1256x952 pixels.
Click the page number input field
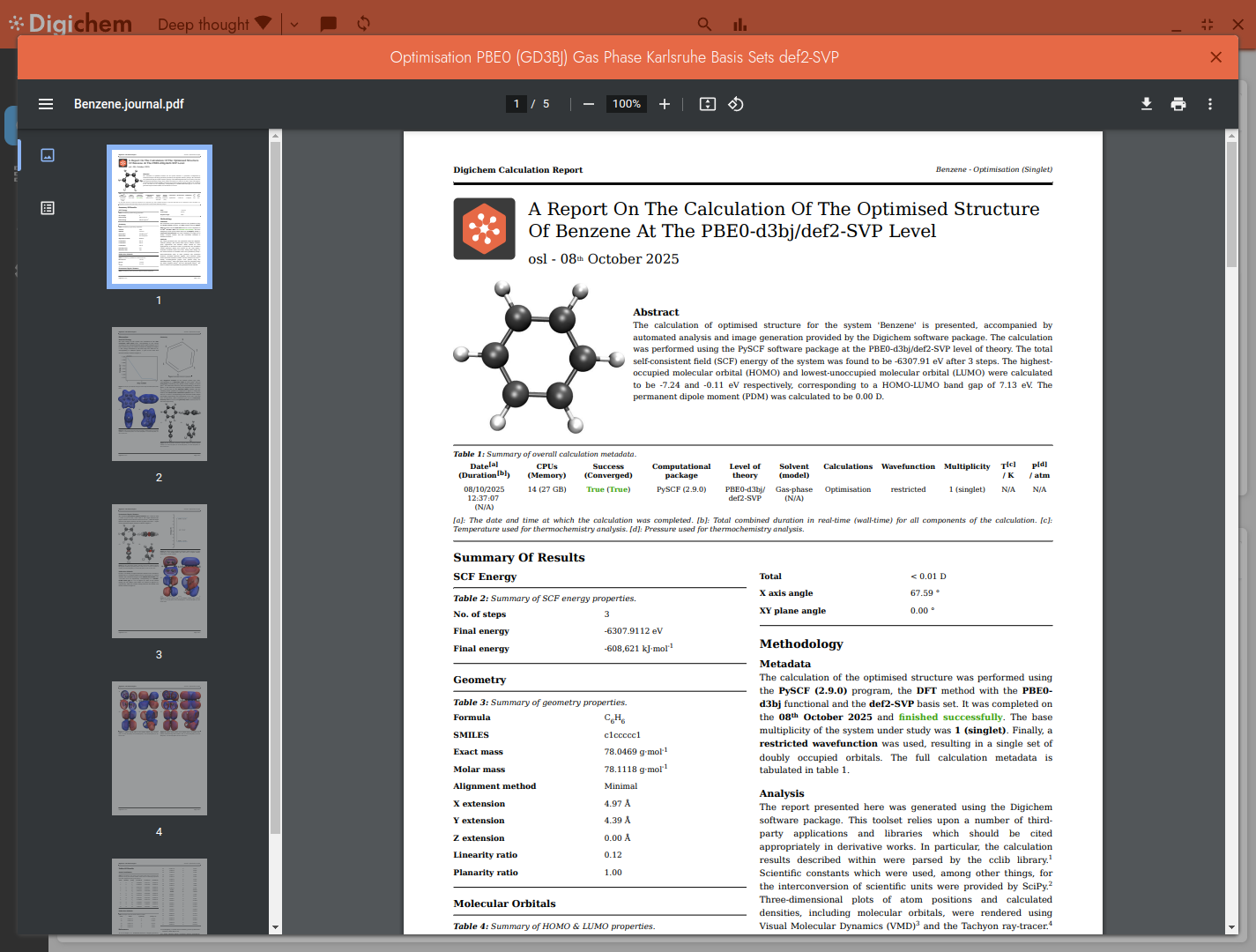(x=517, y=103)
